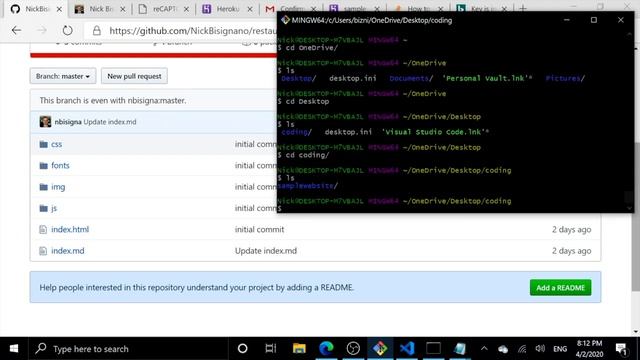Click the img folder icon
Viewport: 640px width, 360px height.
[44, 187]
